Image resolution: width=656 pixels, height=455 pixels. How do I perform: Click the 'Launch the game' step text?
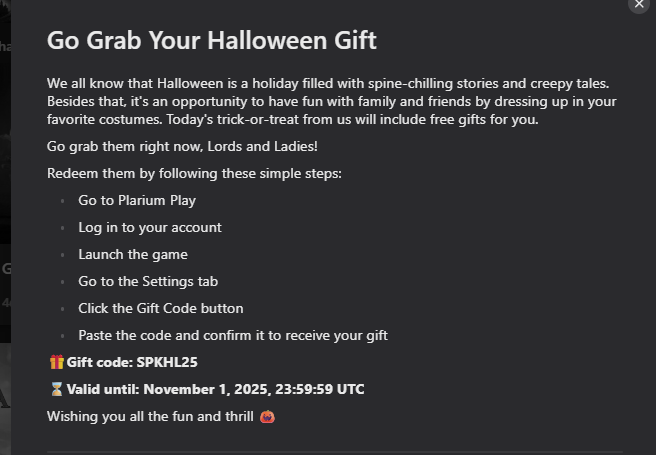(133, 254)
